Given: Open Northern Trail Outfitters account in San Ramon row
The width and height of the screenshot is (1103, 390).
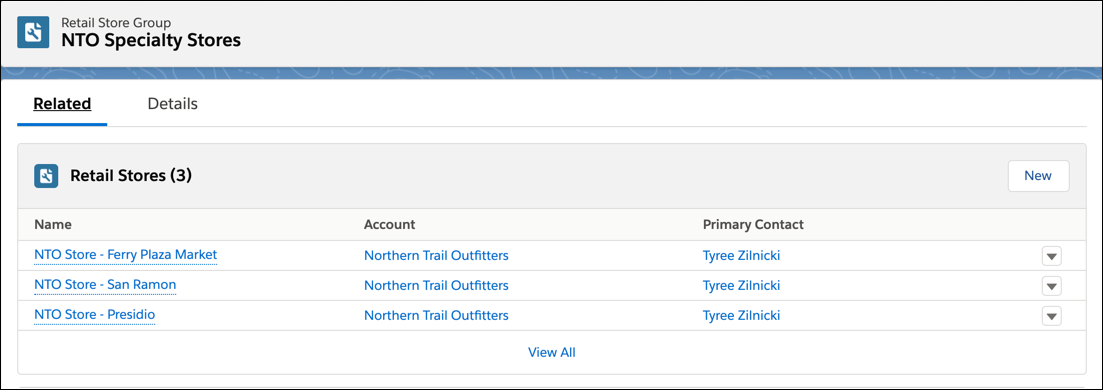Looking at the screenshot, I should click(x=436, y=286).
